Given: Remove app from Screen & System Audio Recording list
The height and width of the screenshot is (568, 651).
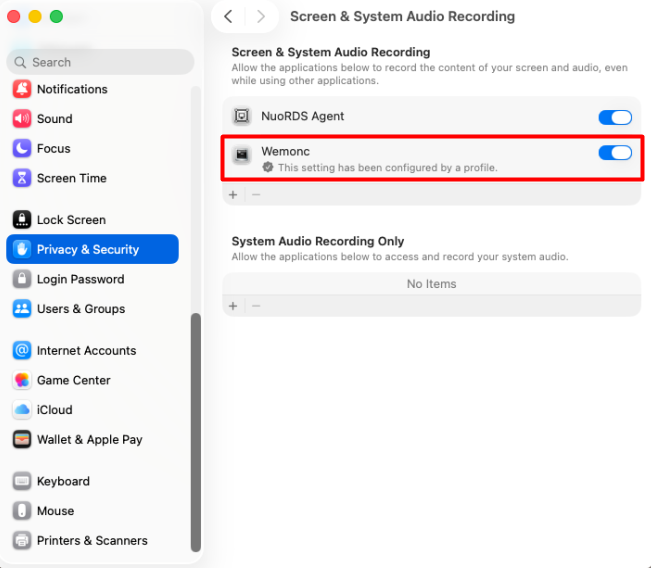Looking at the screenshot, I should (256, 194).
